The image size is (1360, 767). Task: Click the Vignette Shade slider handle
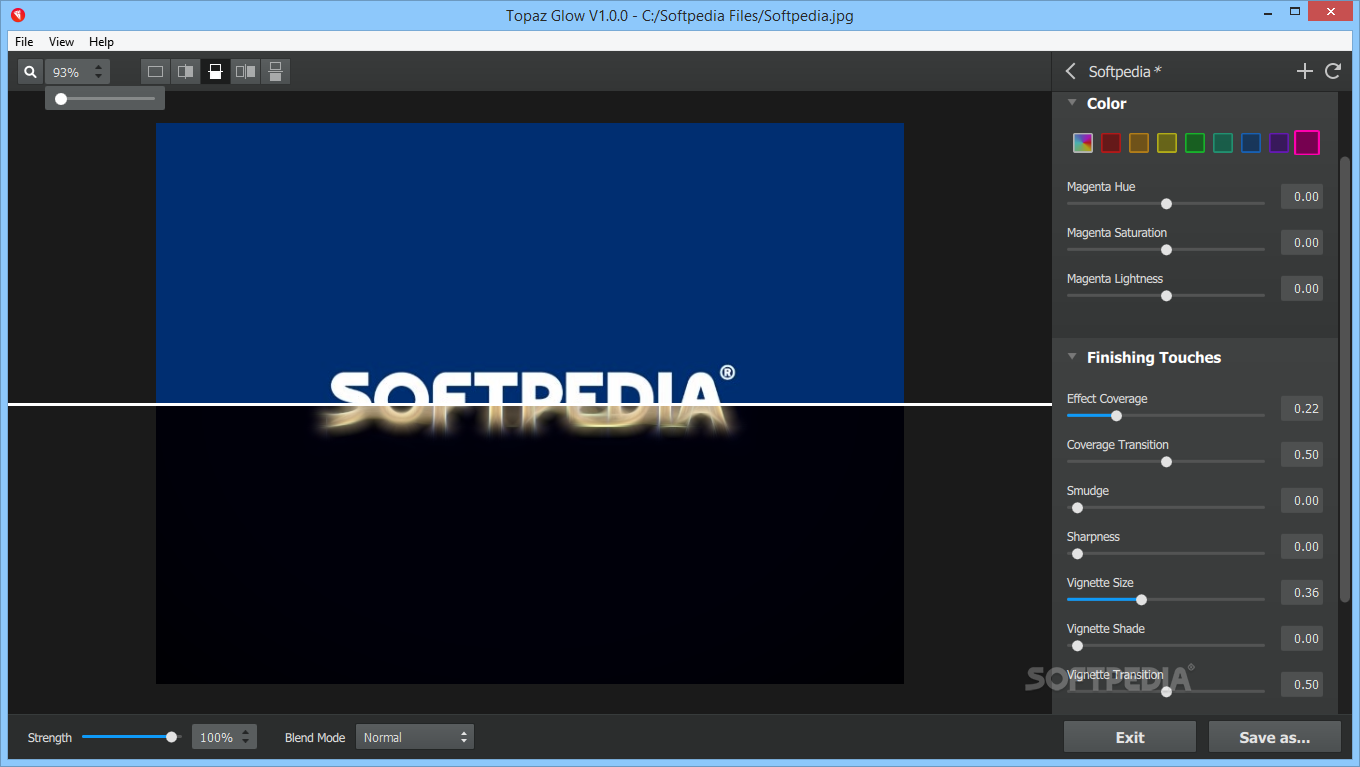click(1077, 646)
